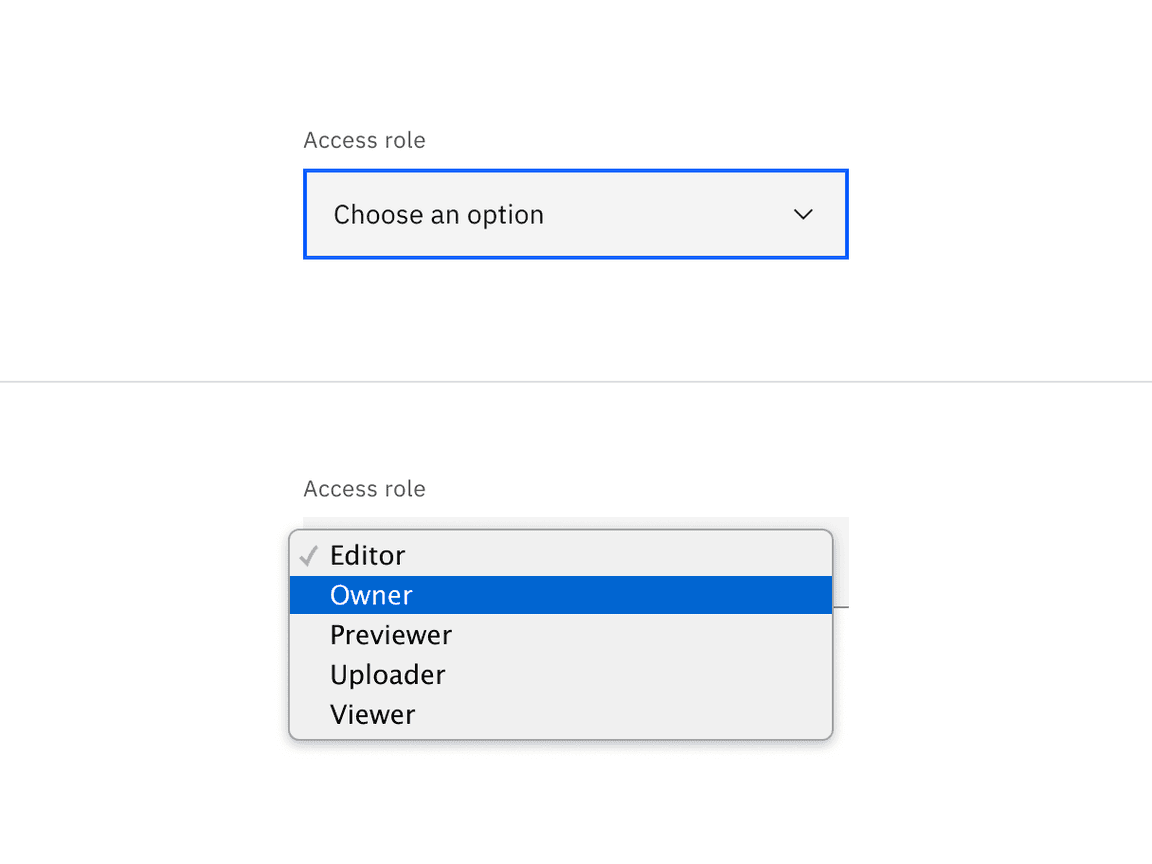Click the entry between Owner and Uploader

pyautogui.click(x=391, y=635)
